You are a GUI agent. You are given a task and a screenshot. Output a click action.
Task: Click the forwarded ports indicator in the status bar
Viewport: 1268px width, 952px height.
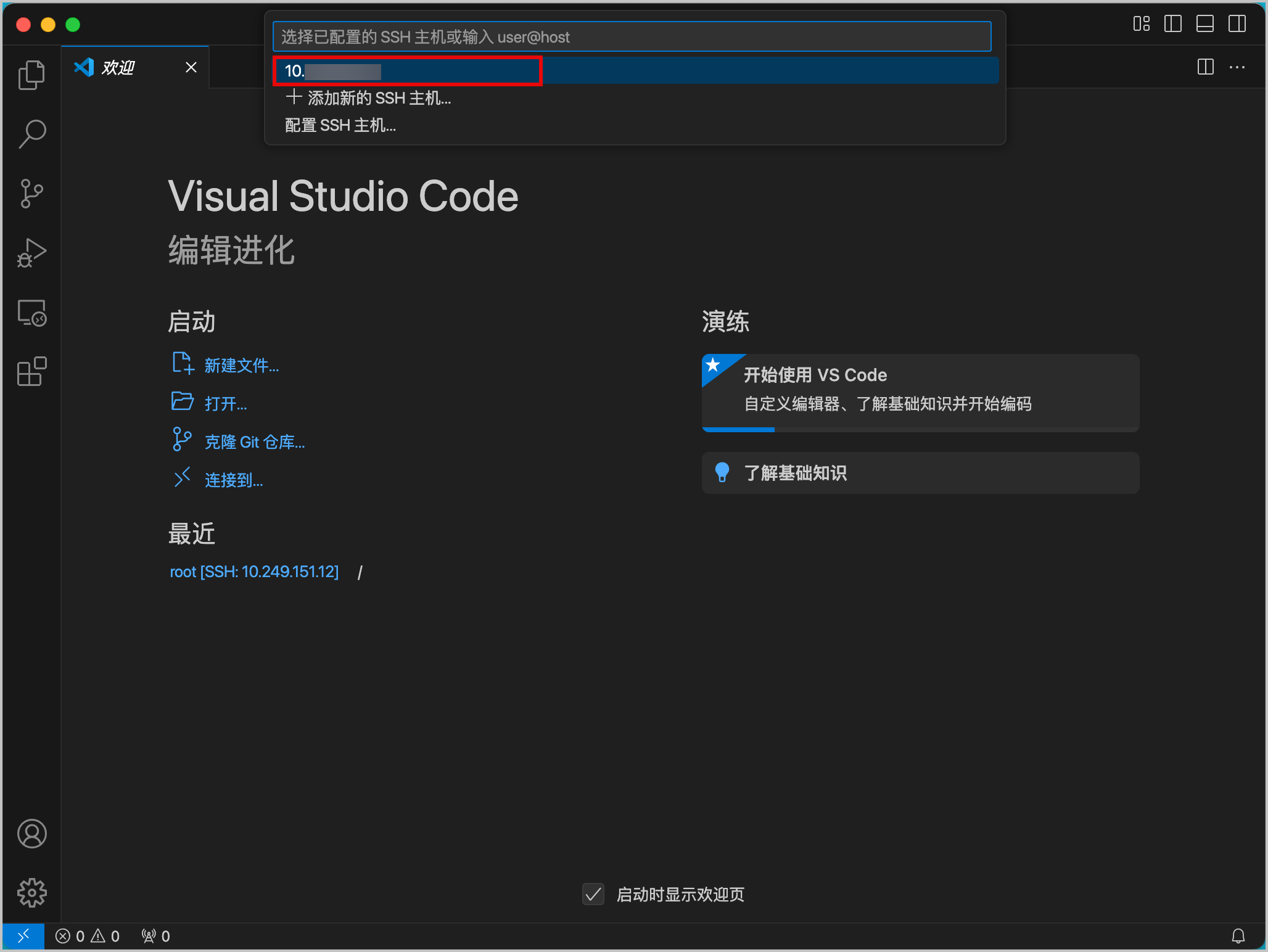[x=155, y=937]
